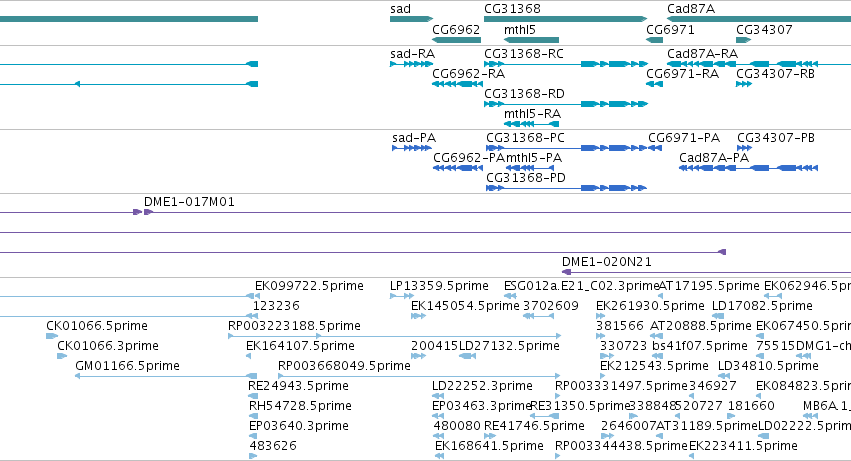Viewport: 851px width, 461px height.
Task: Select CG31368-PD protein label
Action: coord(526,178)
